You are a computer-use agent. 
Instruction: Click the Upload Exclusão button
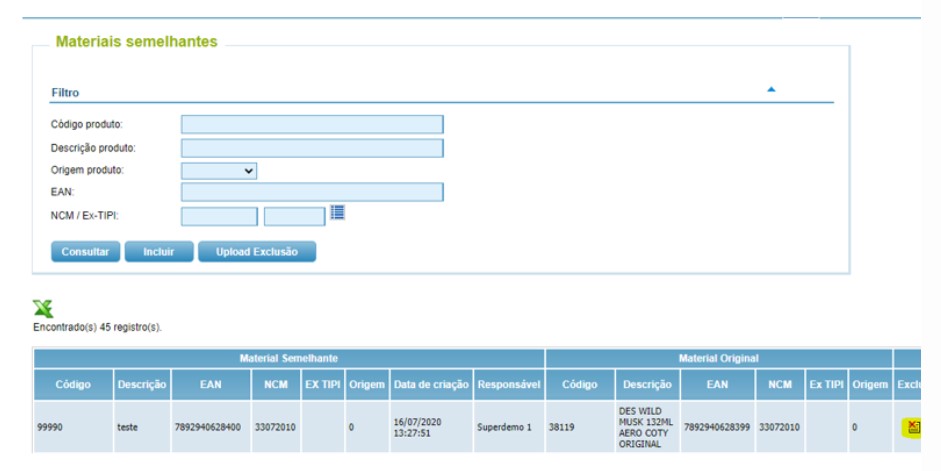[x=257, y=251]
